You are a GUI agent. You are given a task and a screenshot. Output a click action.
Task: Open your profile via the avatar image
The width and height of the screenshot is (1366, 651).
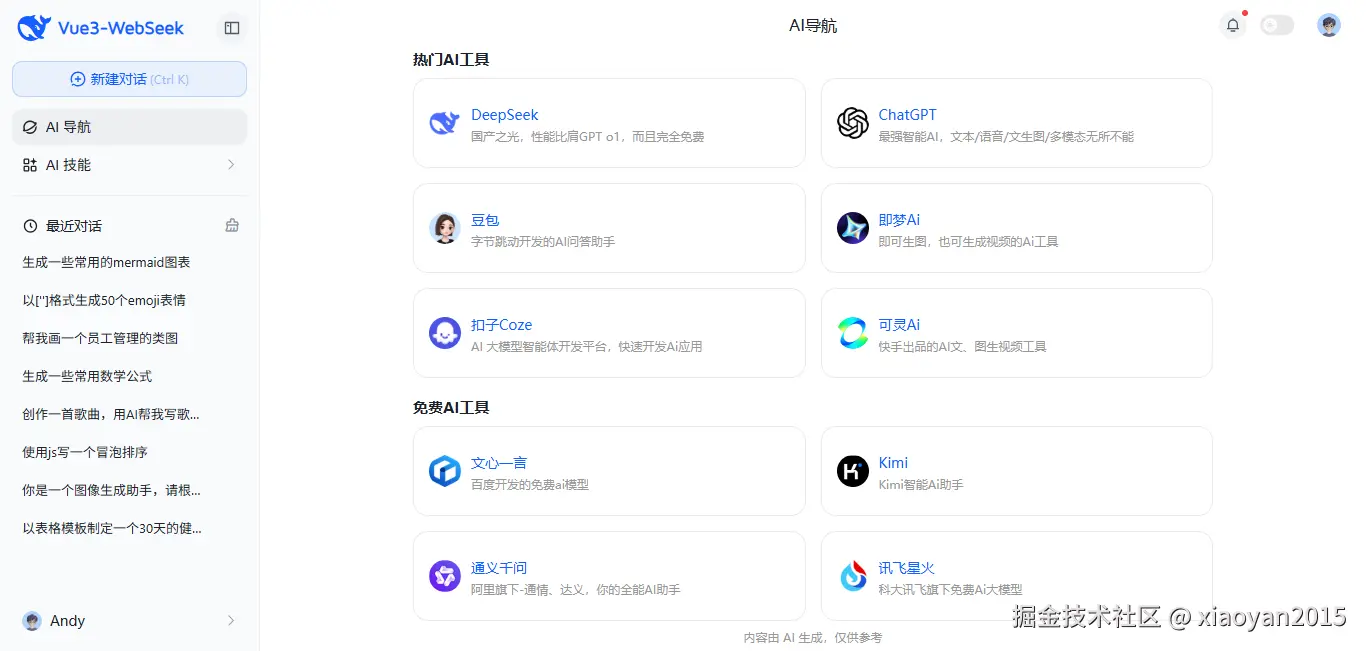[1328, 25]
